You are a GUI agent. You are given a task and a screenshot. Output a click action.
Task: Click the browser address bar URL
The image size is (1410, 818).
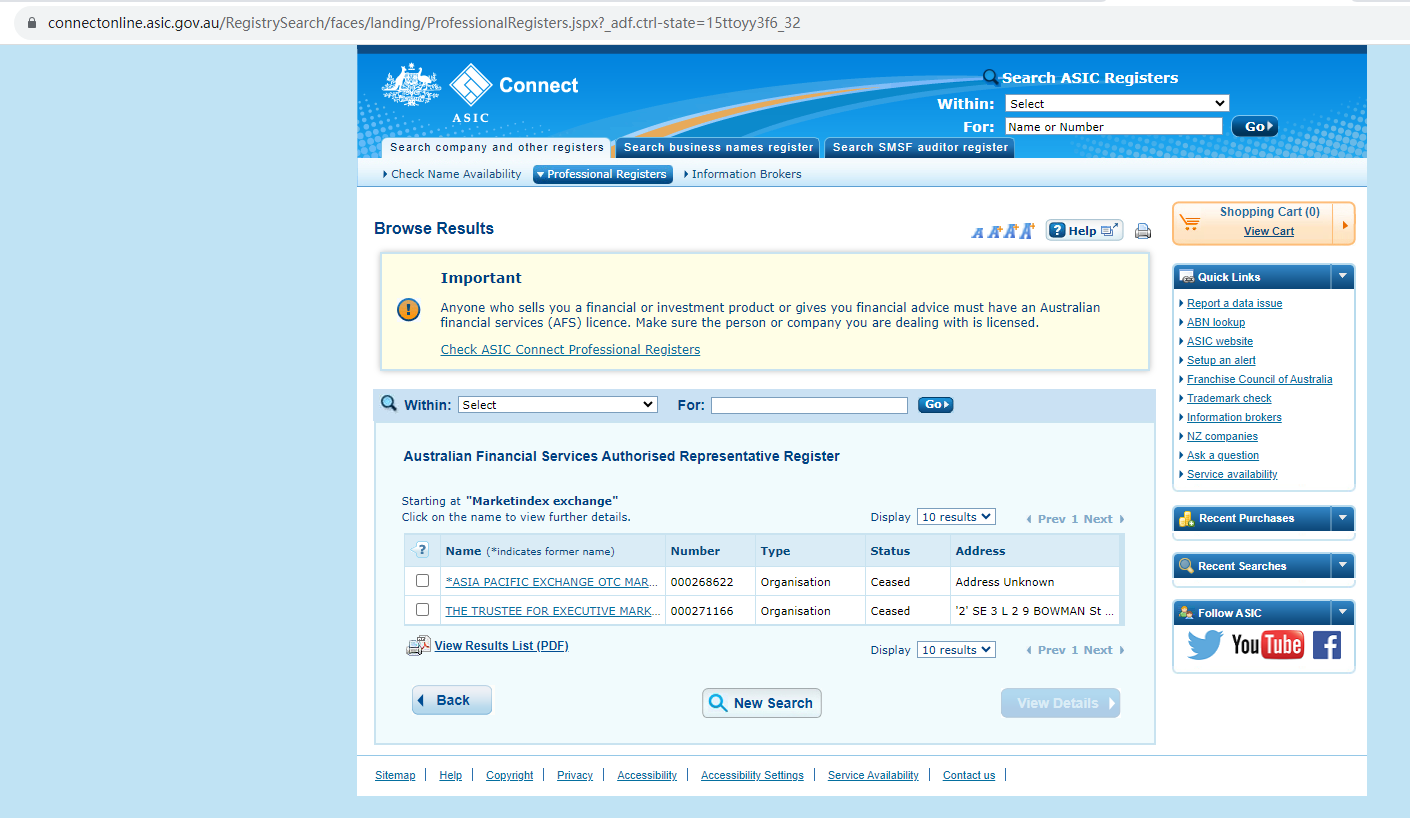(x=424, y=22)
